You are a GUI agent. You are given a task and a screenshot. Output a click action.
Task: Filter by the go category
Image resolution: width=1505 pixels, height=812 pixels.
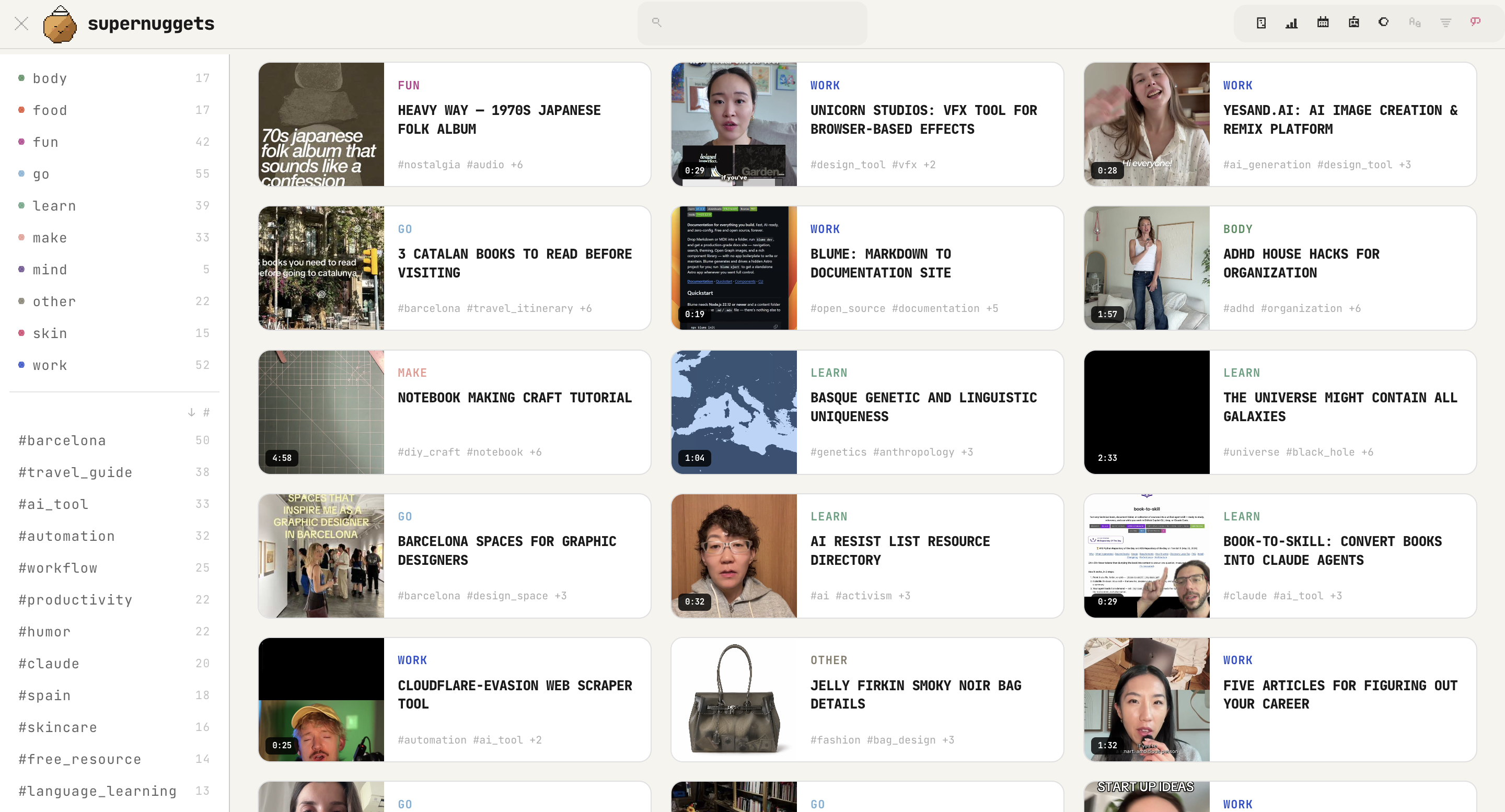click(114, 173)
